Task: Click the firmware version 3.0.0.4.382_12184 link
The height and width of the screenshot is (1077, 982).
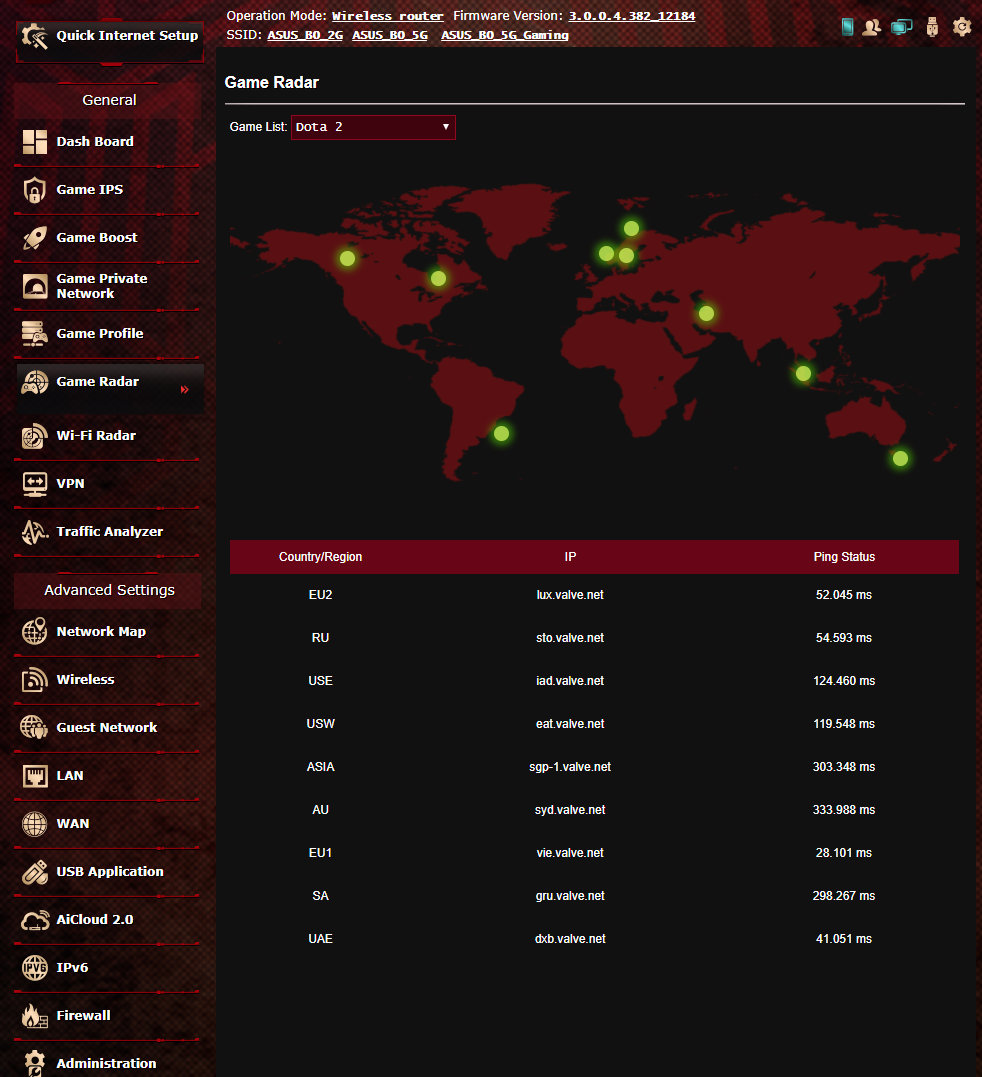Action: [632, 16]
